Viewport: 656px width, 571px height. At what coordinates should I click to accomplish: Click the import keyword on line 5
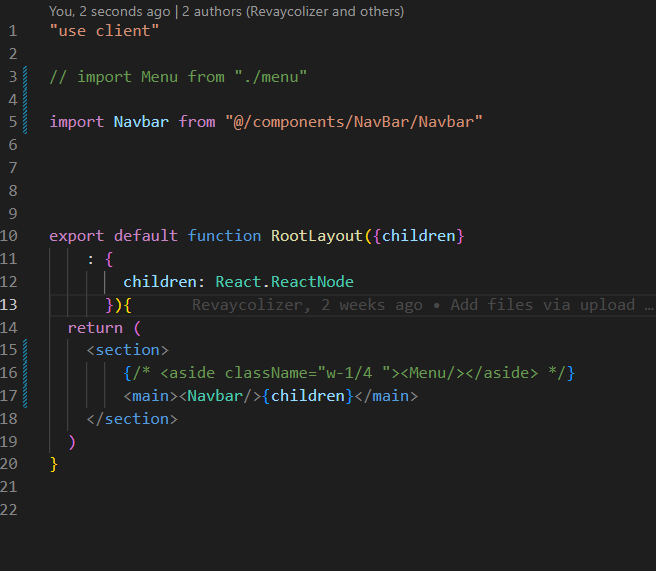pos(77,122)
